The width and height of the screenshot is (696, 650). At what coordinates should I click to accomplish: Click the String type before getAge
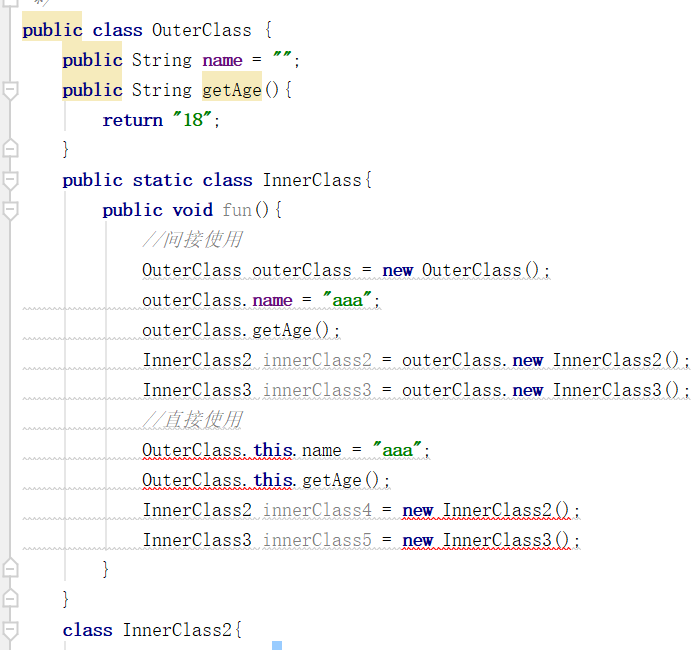click(162, 90)
